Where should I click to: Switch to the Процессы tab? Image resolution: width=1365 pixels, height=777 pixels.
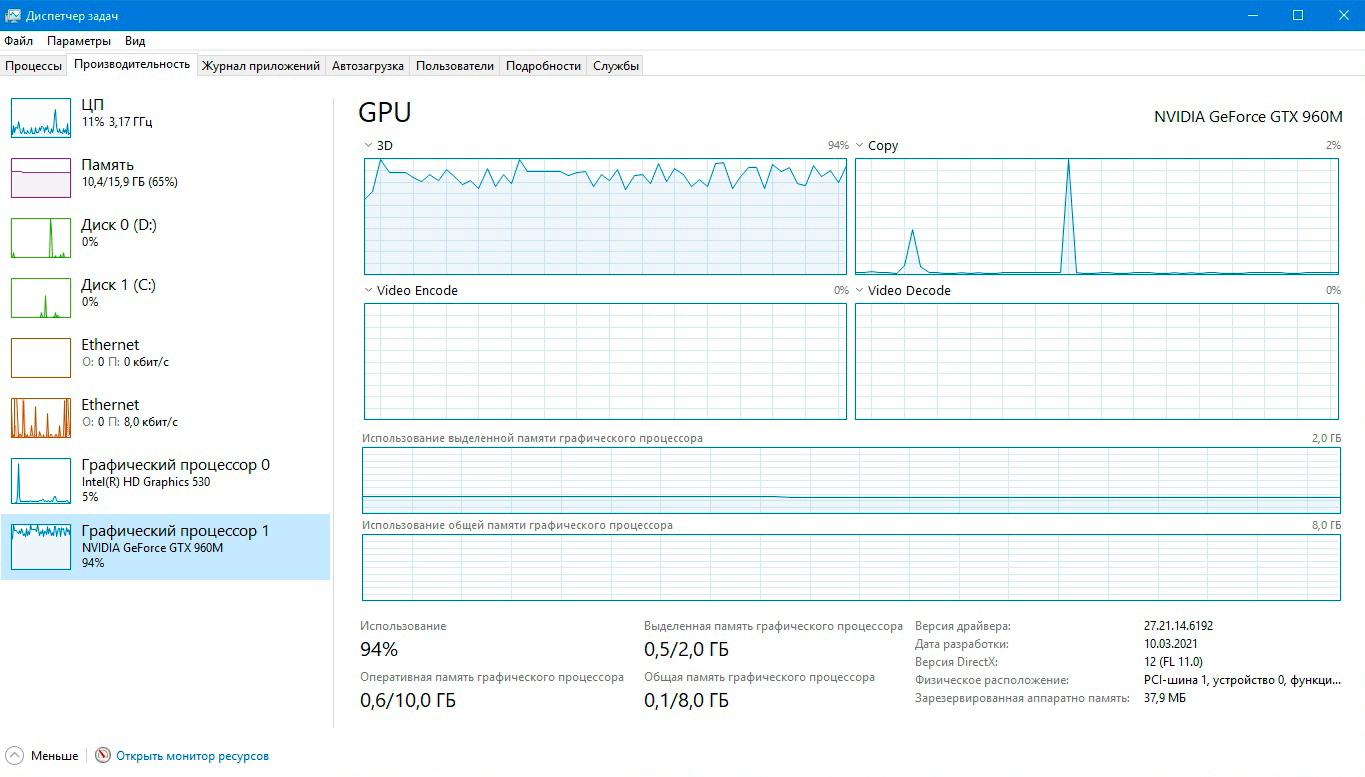point(33,66)
